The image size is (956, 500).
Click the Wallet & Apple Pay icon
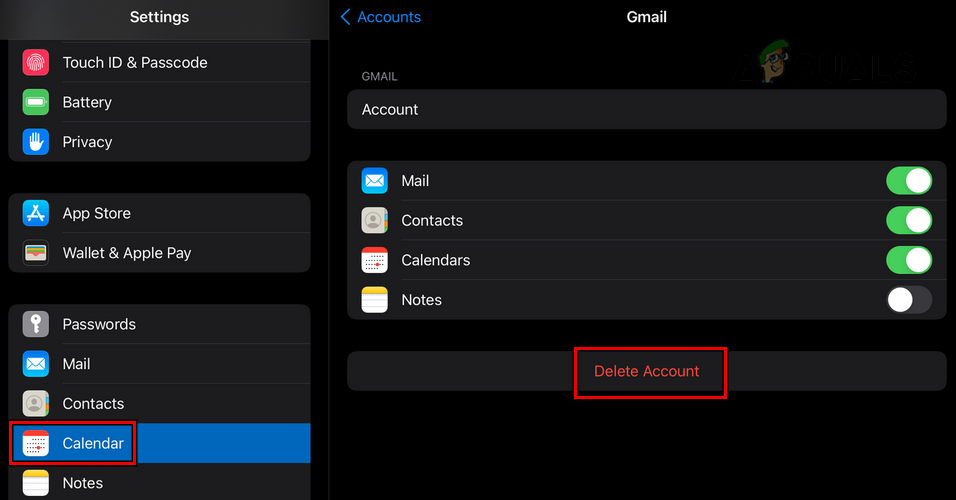pos(35,252)
